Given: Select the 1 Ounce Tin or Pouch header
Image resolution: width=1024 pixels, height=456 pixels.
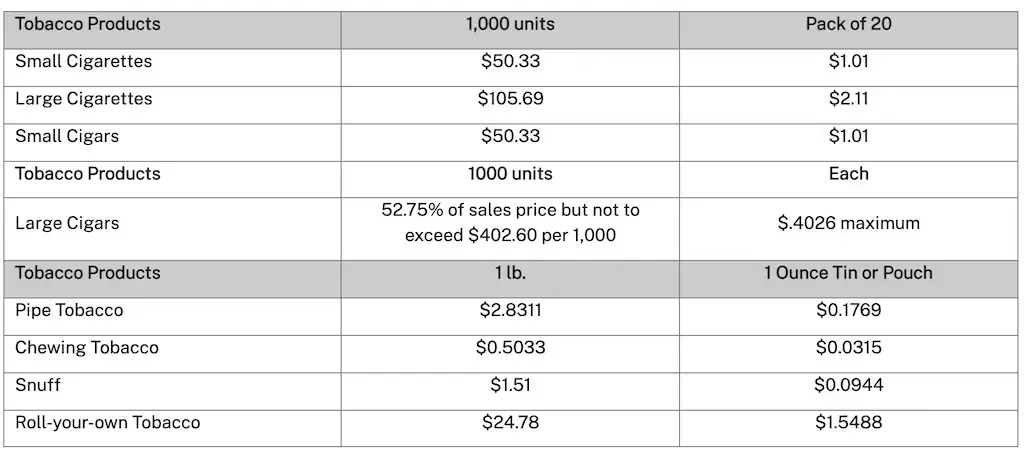Looking at the screenshot, I should point(848,272).
